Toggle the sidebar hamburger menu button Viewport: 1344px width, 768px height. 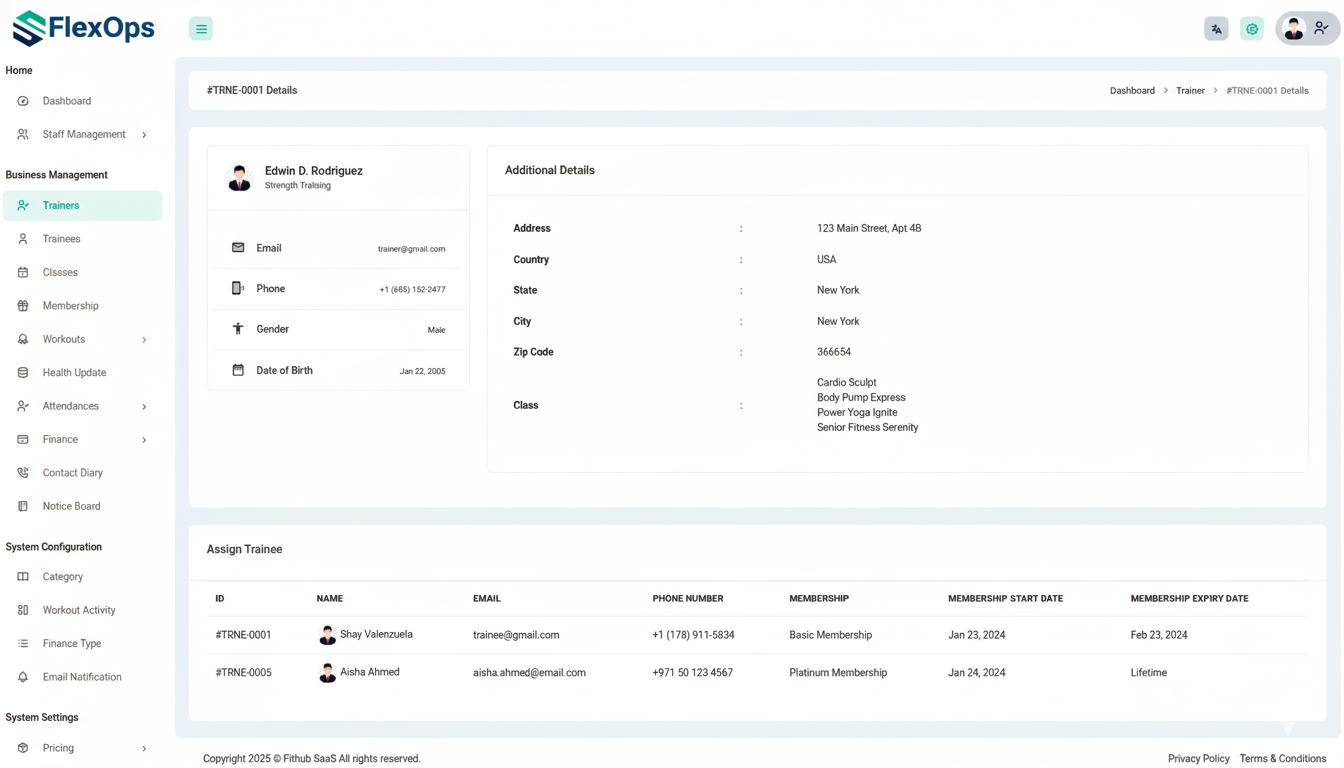(x=201, y=29)
